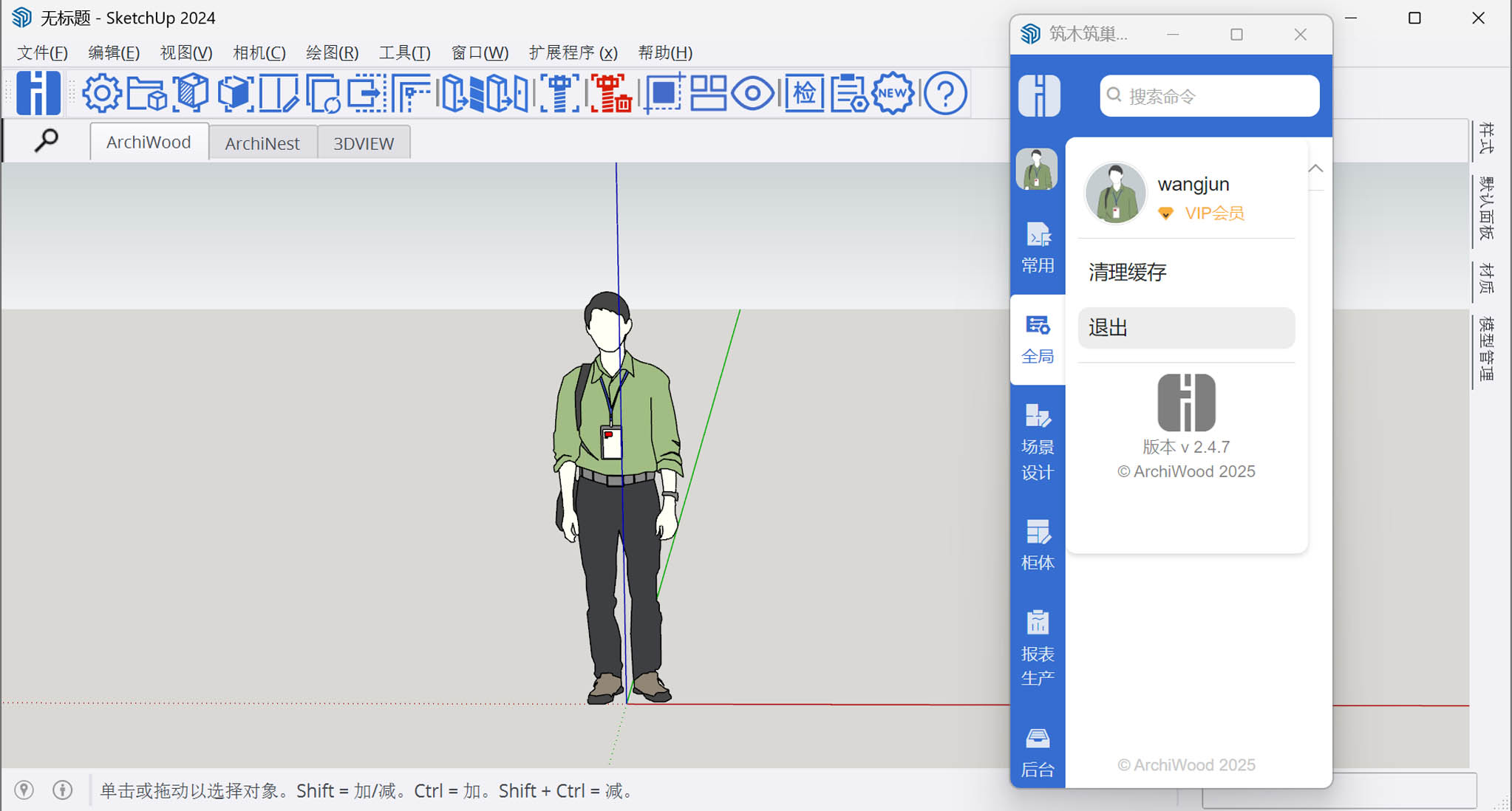Click the magnifier search icon beside tabs
Viewport: 1512px width, 811px height.
pyautogui.click(x=47, y=140)
